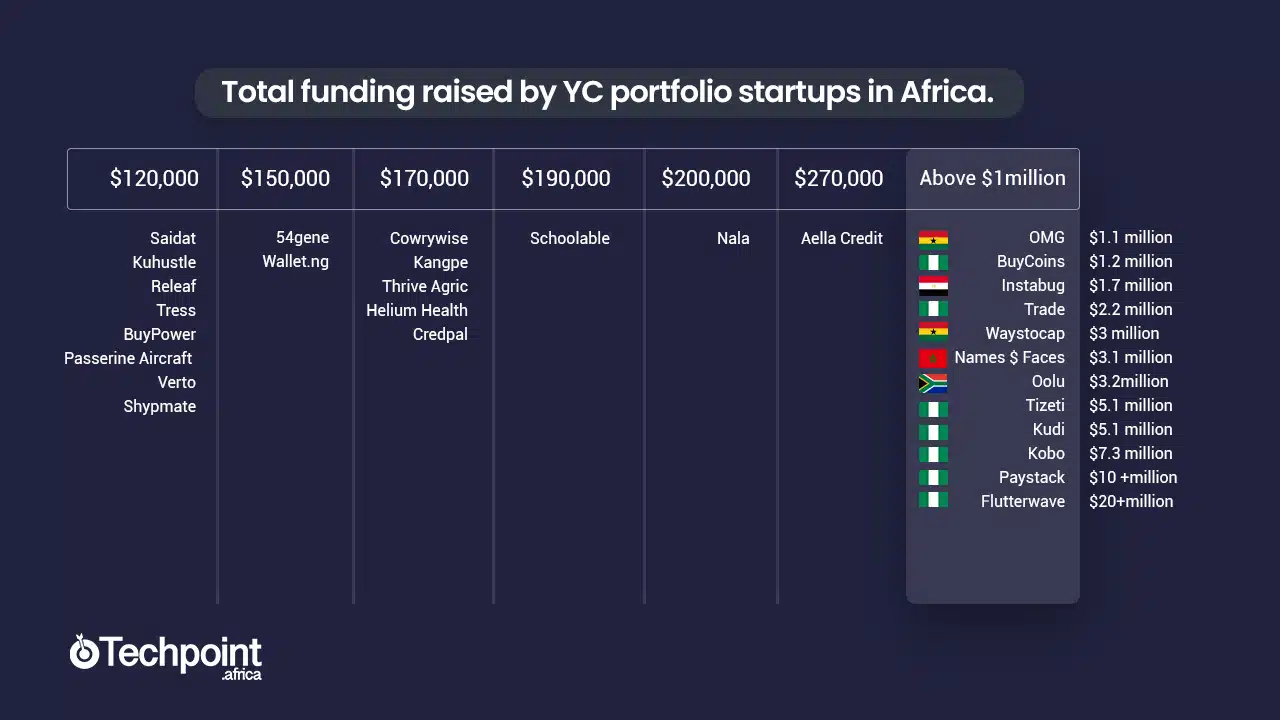Screen dimensions: 1280x720
Task: Click the chart title about YC portfolio startups
Action: pyautogui.click(x=608, y=92)
